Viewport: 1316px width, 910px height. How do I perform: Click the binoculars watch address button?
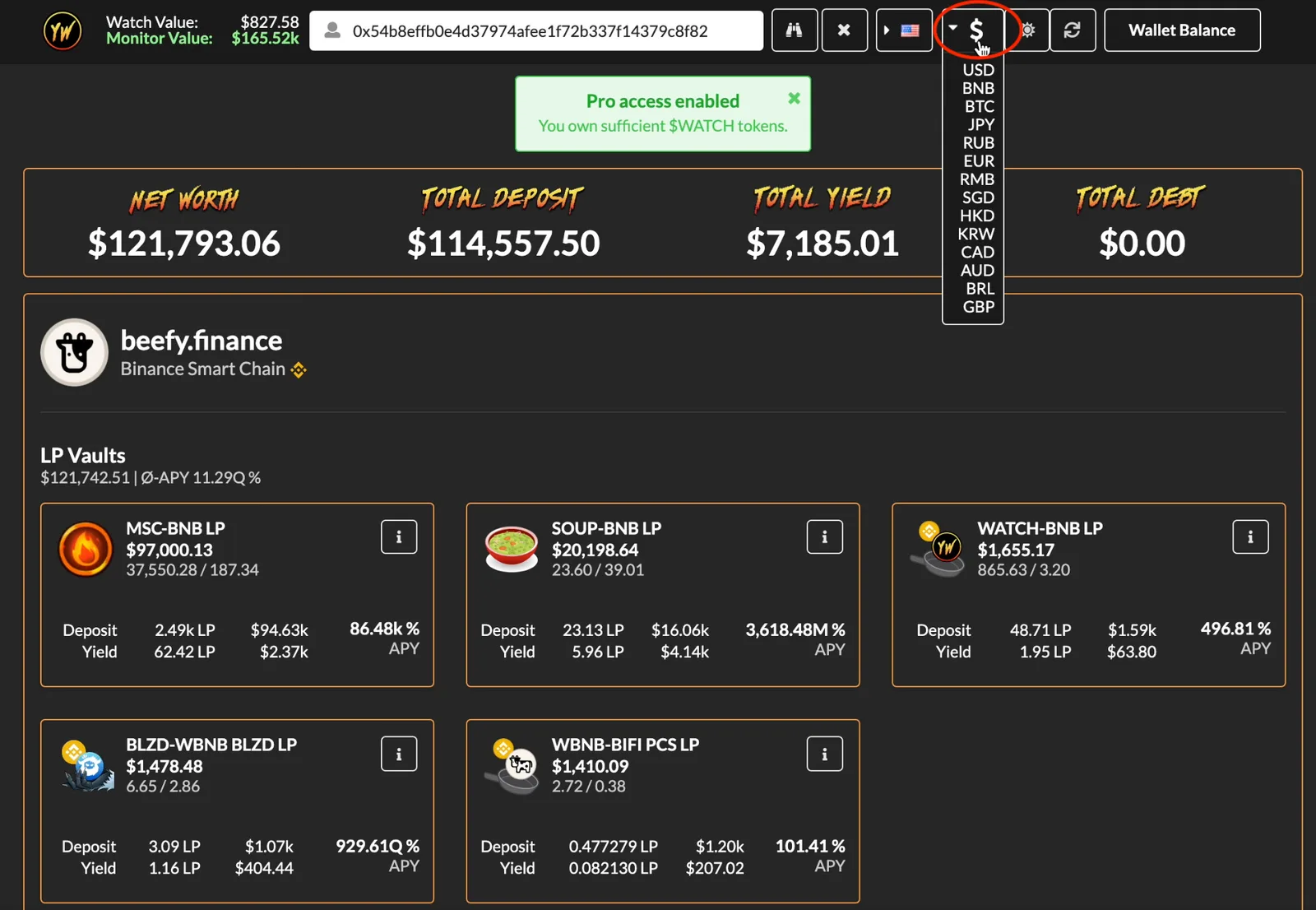(795, 30)
